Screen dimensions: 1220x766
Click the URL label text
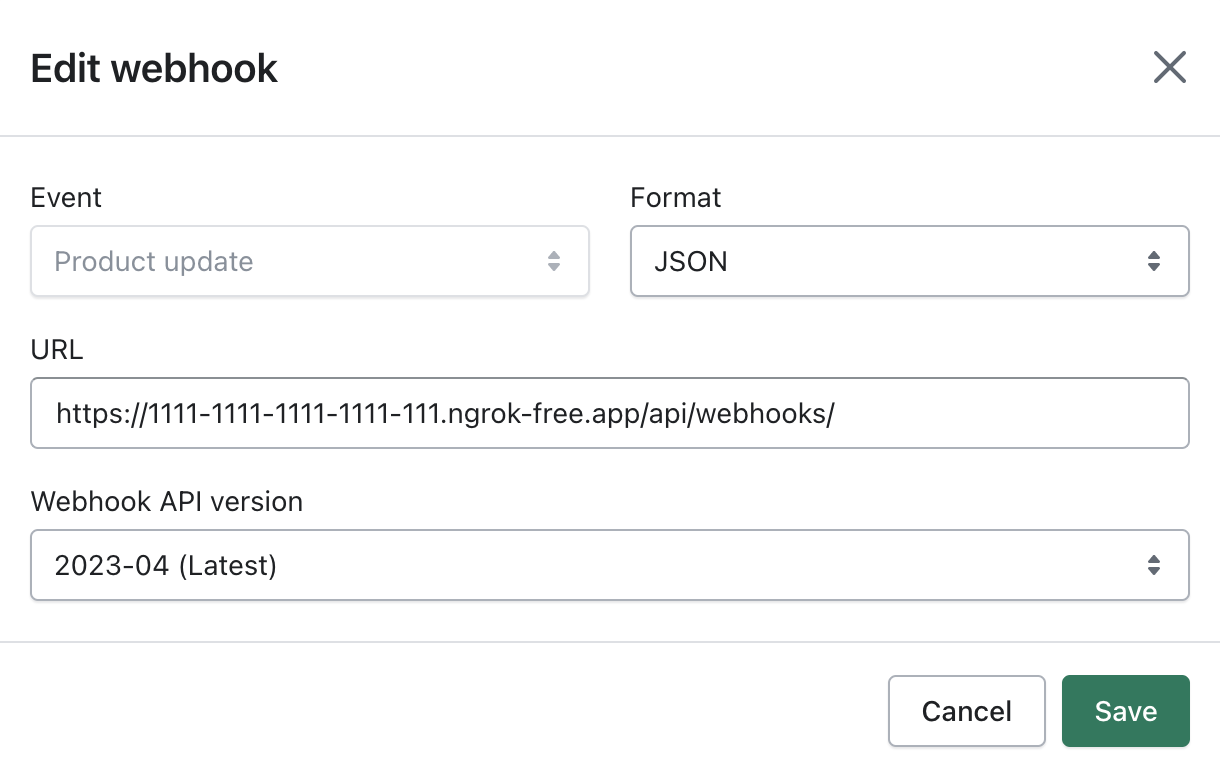57,349
